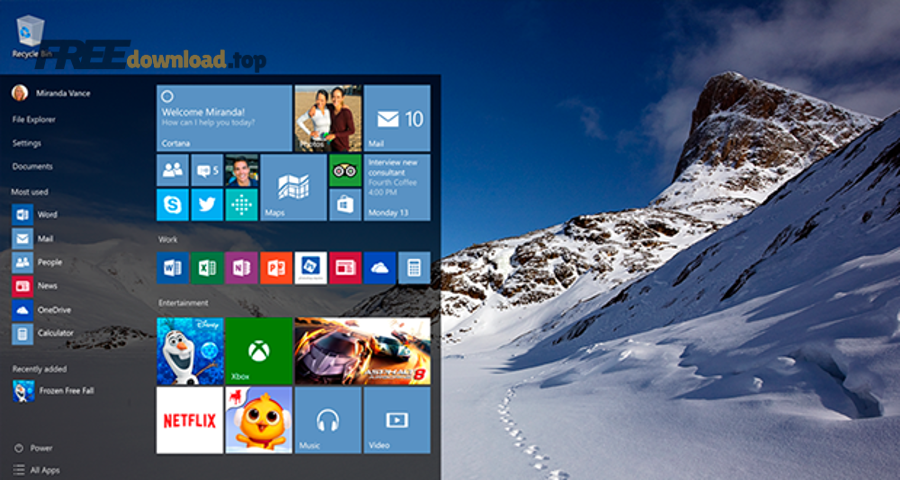Open the Netflix tile
This screenshot has width=900, height=480.
point(190,420)
